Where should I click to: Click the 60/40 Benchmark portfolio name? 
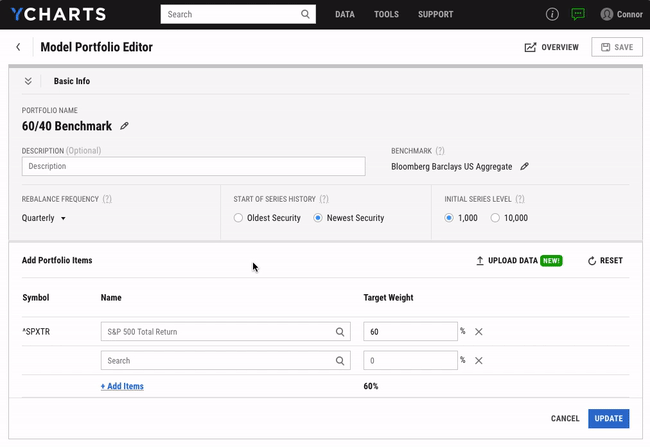67,126
